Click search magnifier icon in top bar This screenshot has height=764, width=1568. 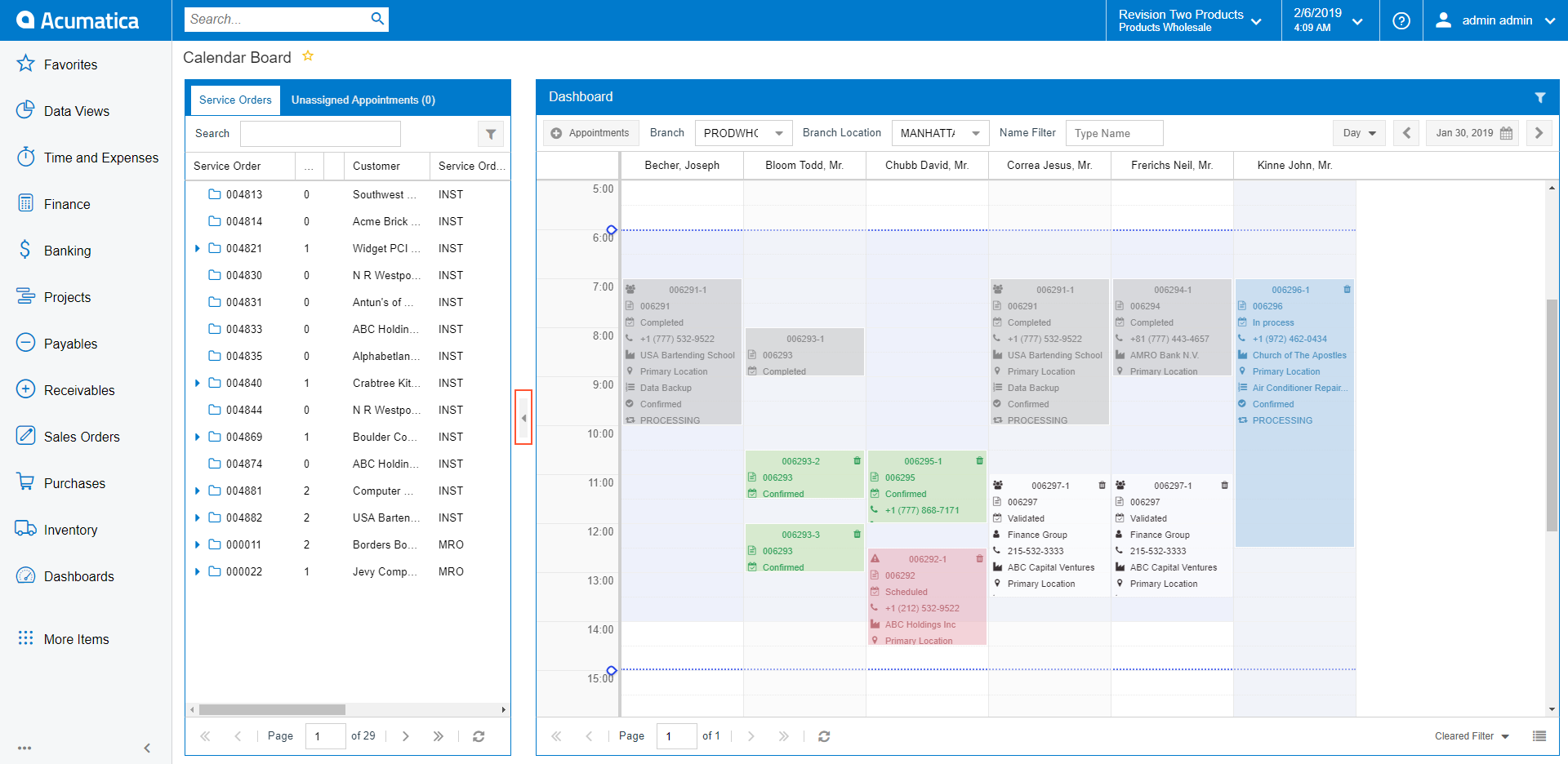click(377, 19)
